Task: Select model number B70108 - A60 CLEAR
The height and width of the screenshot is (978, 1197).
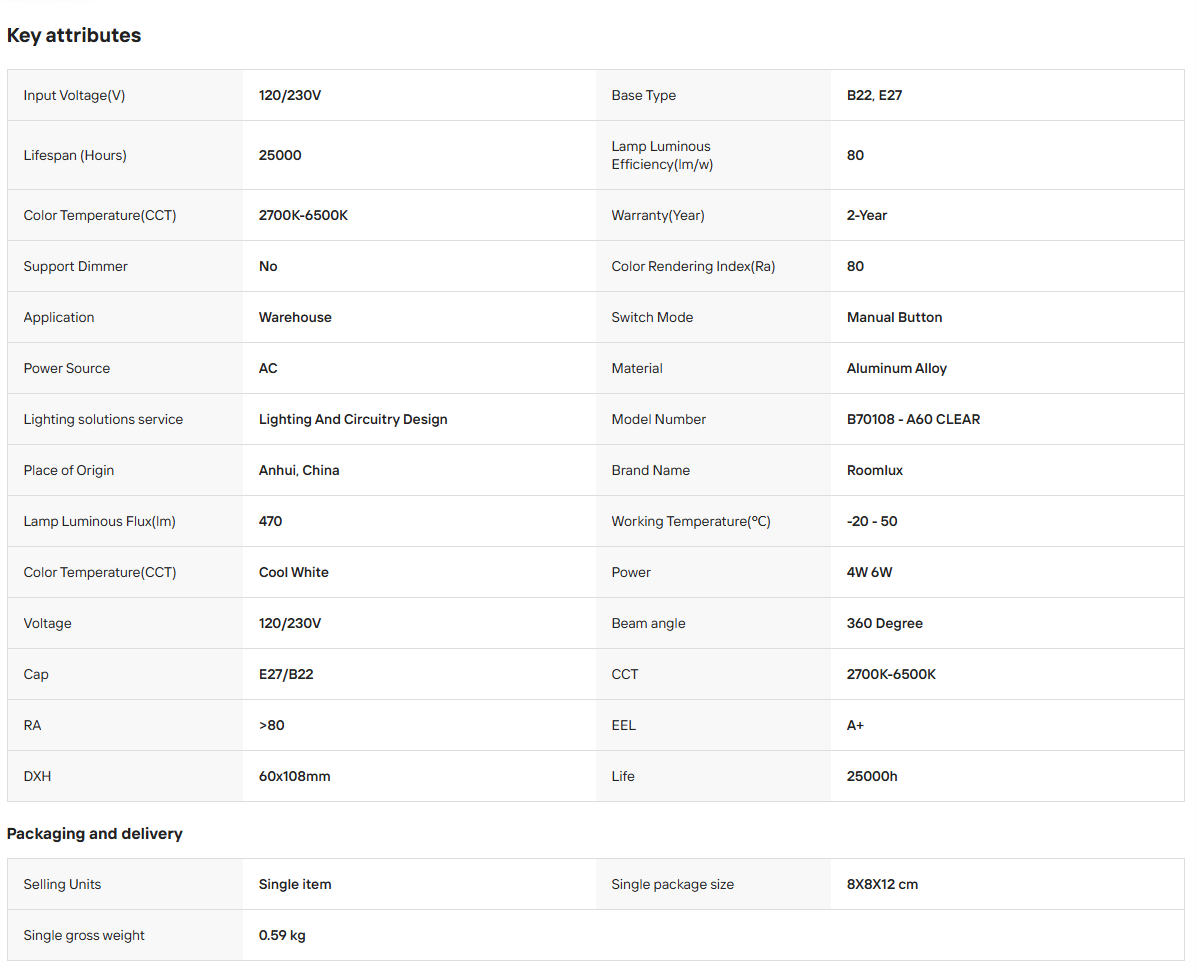Action: click(913, 419)
